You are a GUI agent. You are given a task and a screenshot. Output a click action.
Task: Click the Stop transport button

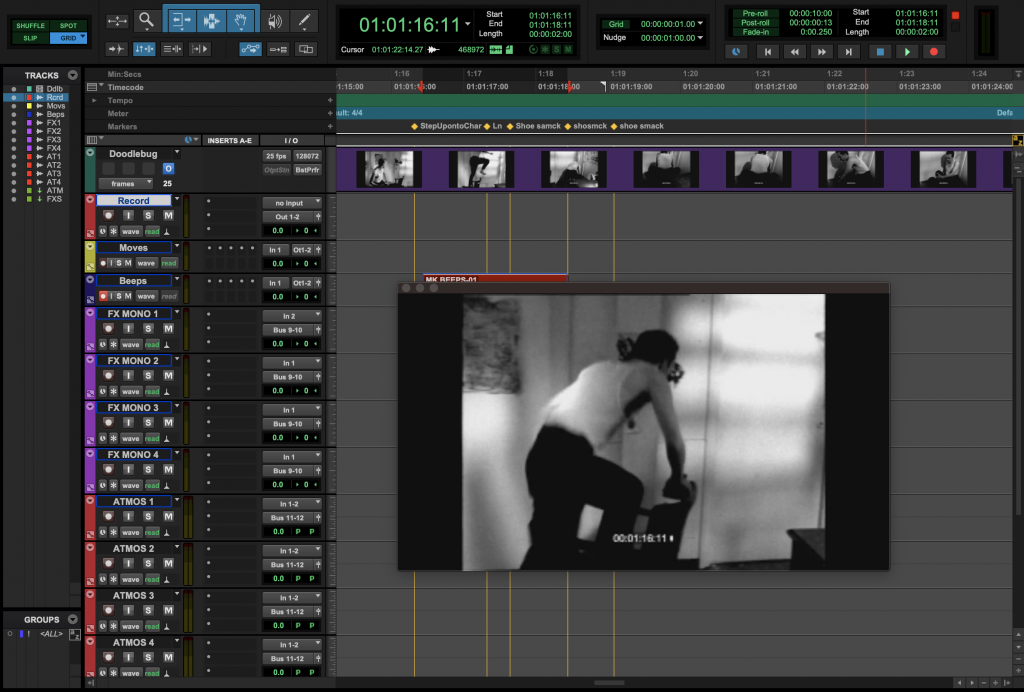880,52
